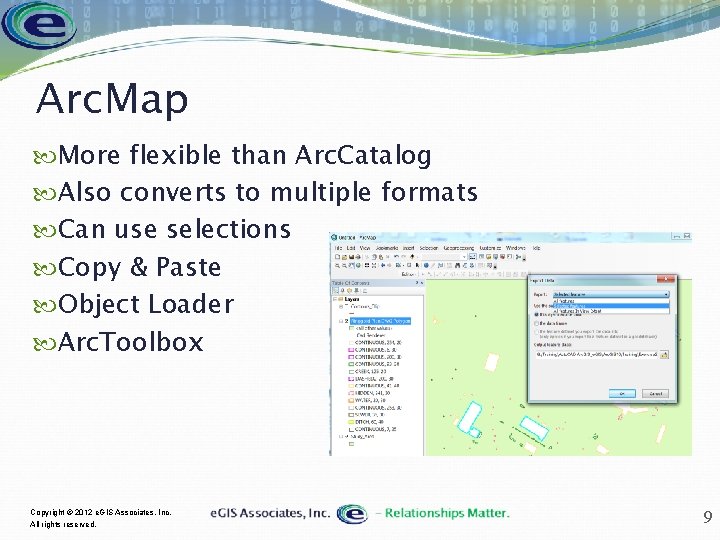Click the Paste icon in Standard toolbar
Image resolution: width=720 pixels, height=540 pixels.
(x=381, y=257)
